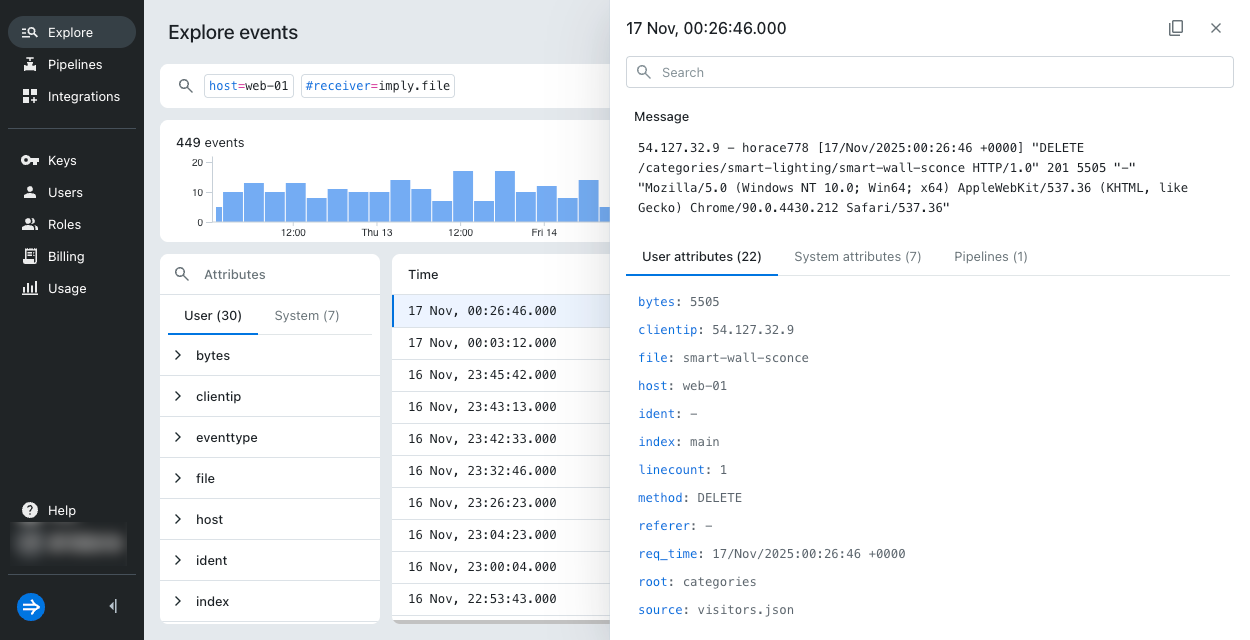
Task: Copy event details with copy icon
Action: [x=1176, y=28]
